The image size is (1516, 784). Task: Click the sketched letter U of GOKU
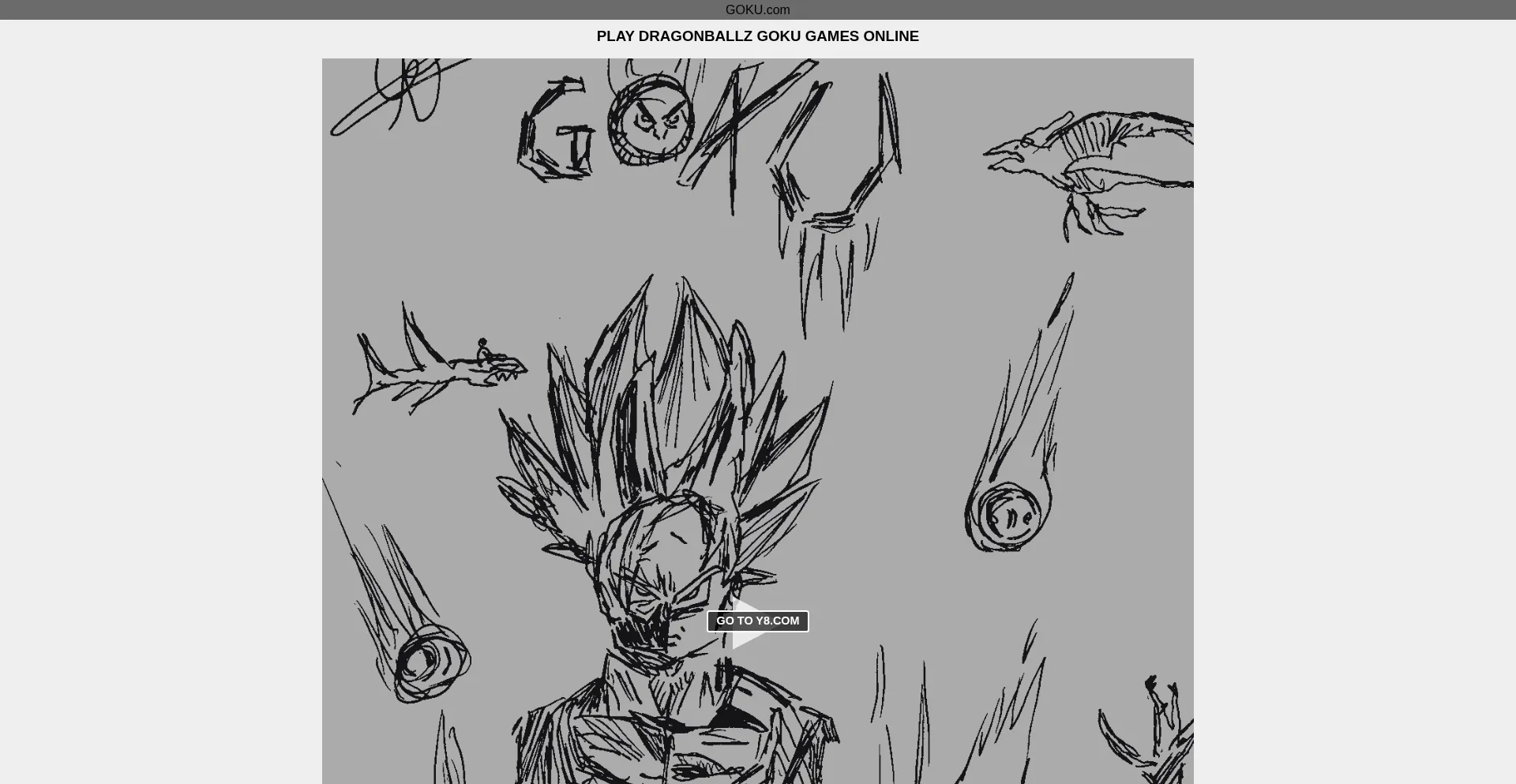(x=845, y=158)
